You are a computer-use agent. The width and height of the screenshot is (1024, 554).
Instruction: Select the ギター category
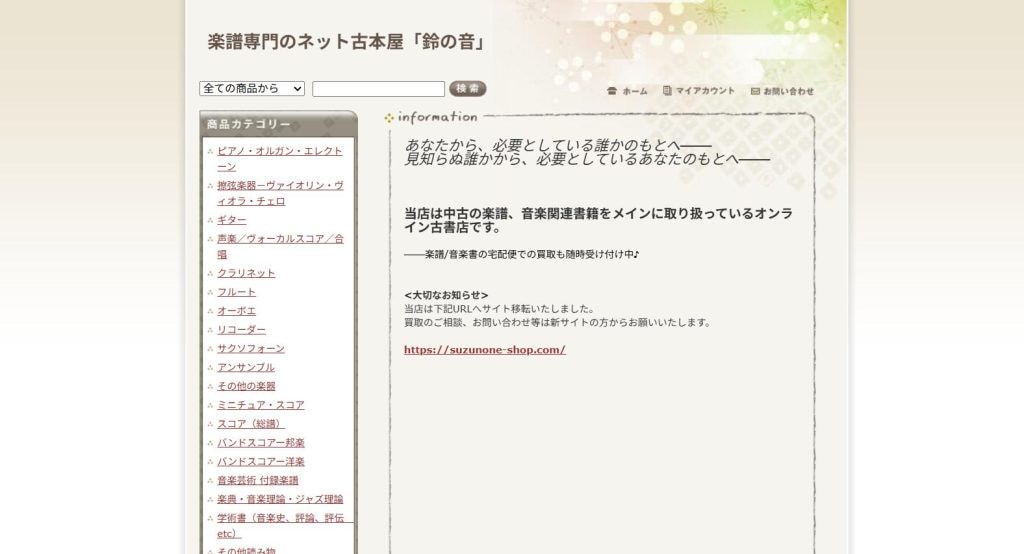[x=232, y=220]
